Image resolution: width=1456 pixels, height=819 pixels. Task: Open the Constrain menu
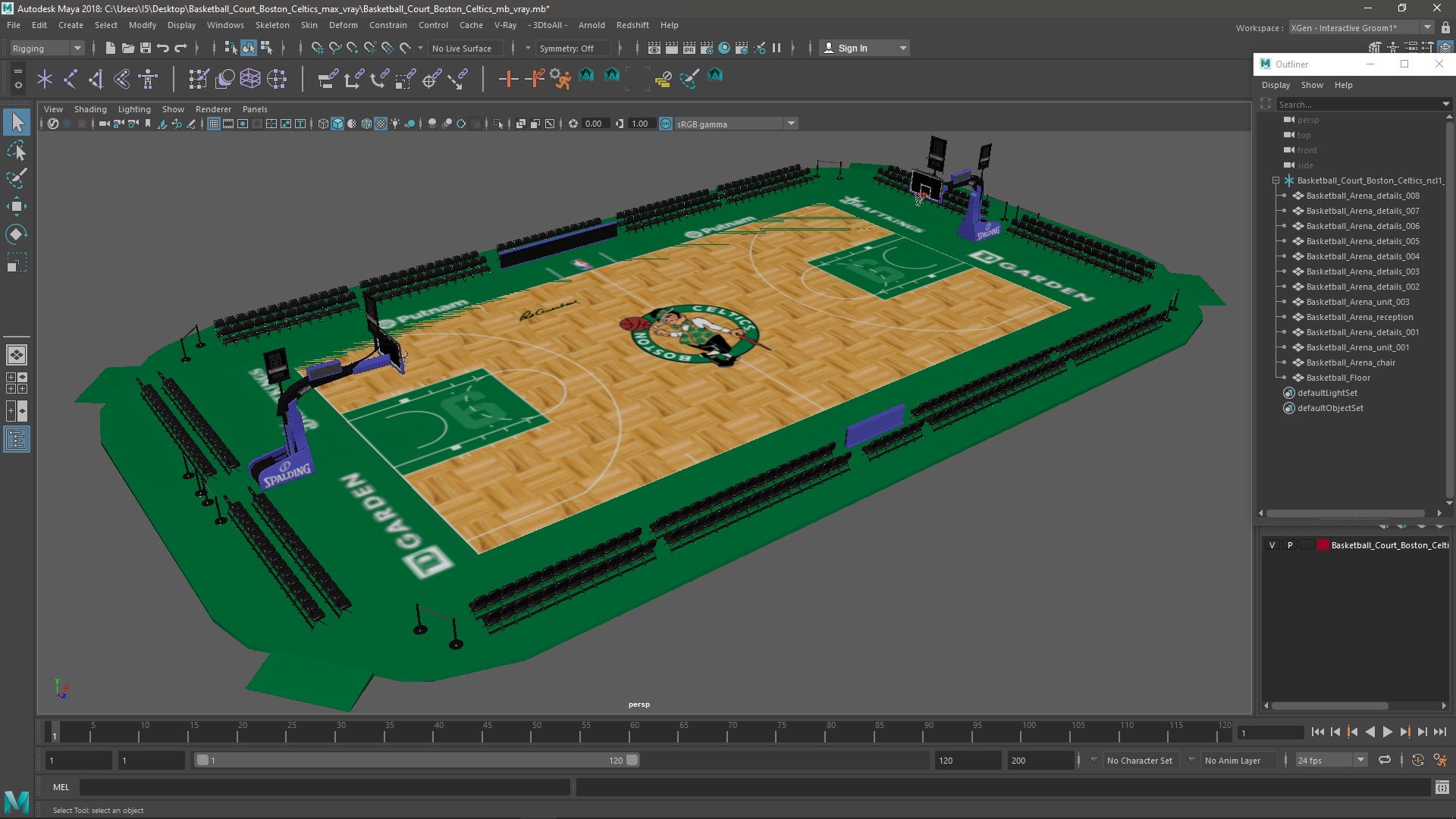[x=388, y=25]
